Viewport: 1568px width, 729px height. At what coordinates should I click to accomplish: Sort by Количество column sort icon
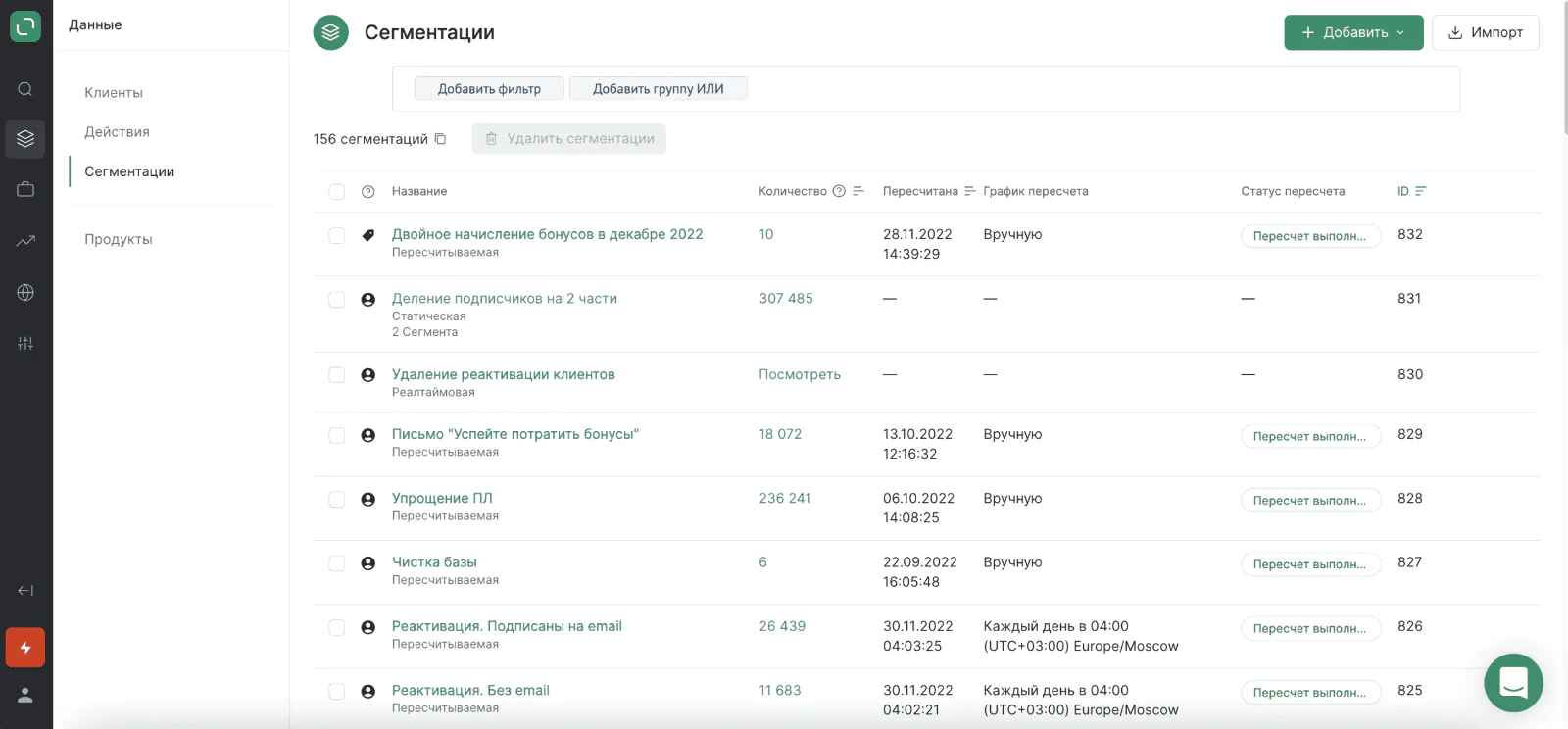click(858, 191)
